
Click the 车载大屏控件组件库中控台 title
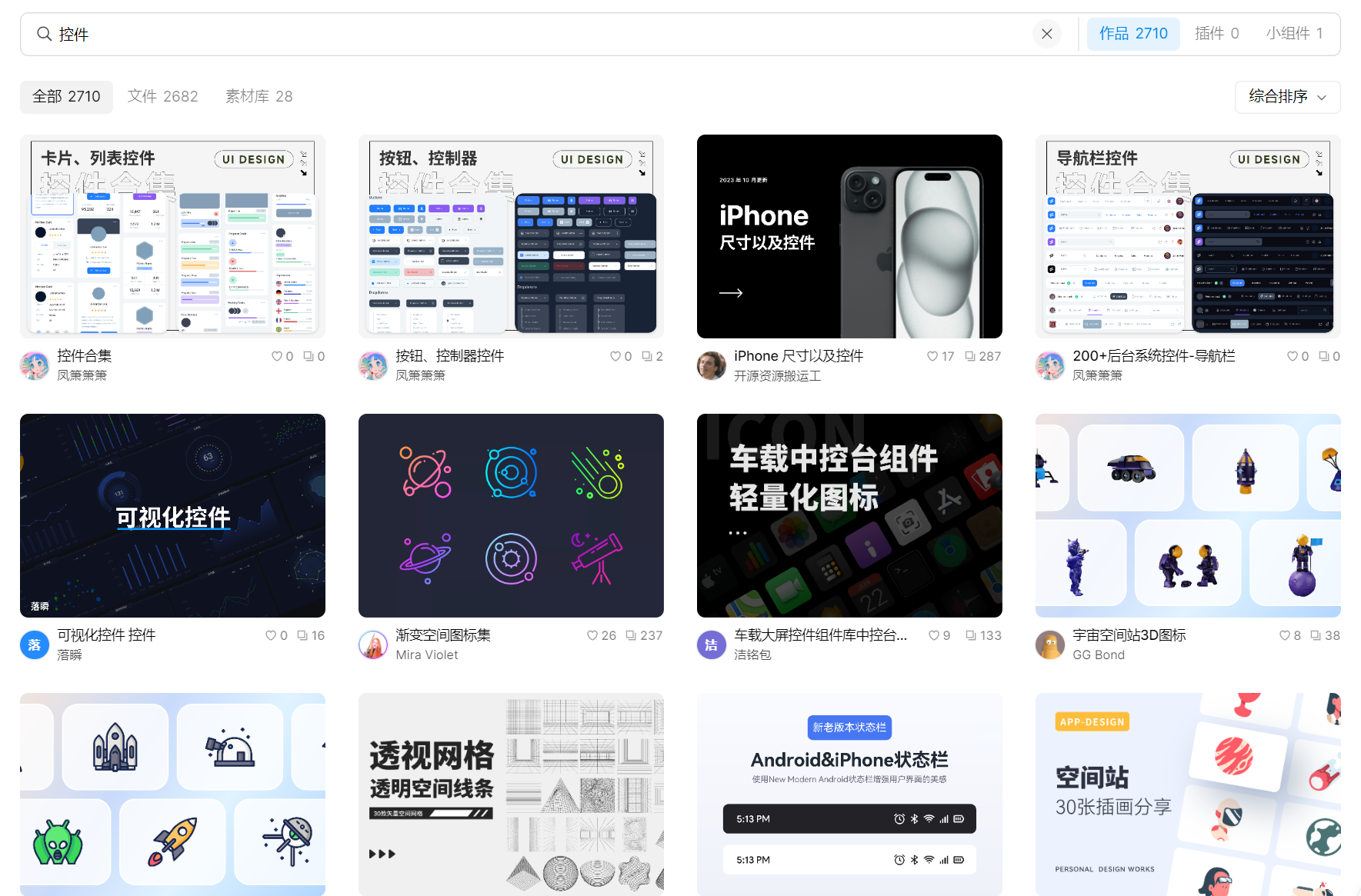(x=821, y=635)
